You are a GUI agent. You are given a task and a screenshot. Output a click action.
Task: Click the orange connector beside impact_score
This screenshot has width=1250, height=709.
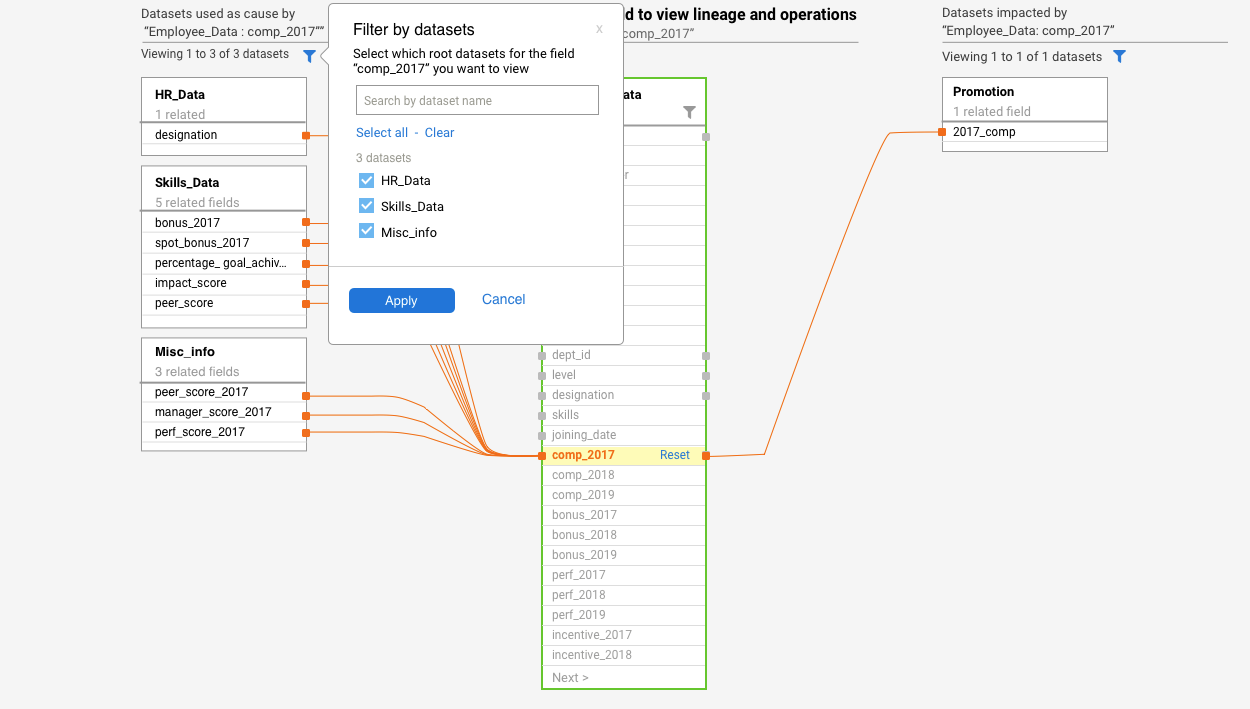(x=306, y=283)
